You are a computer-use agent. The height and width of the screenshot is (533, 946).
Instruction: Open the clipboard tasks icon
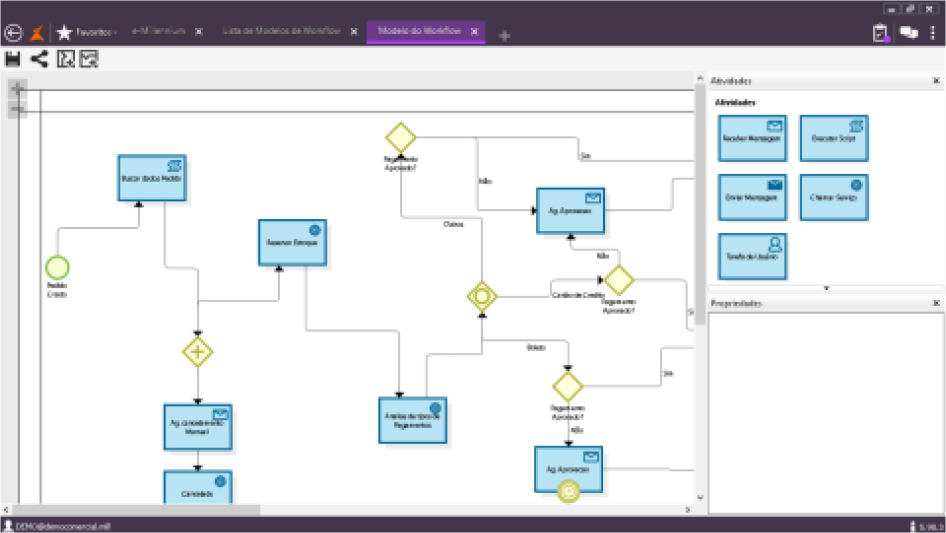click(880, 33)
